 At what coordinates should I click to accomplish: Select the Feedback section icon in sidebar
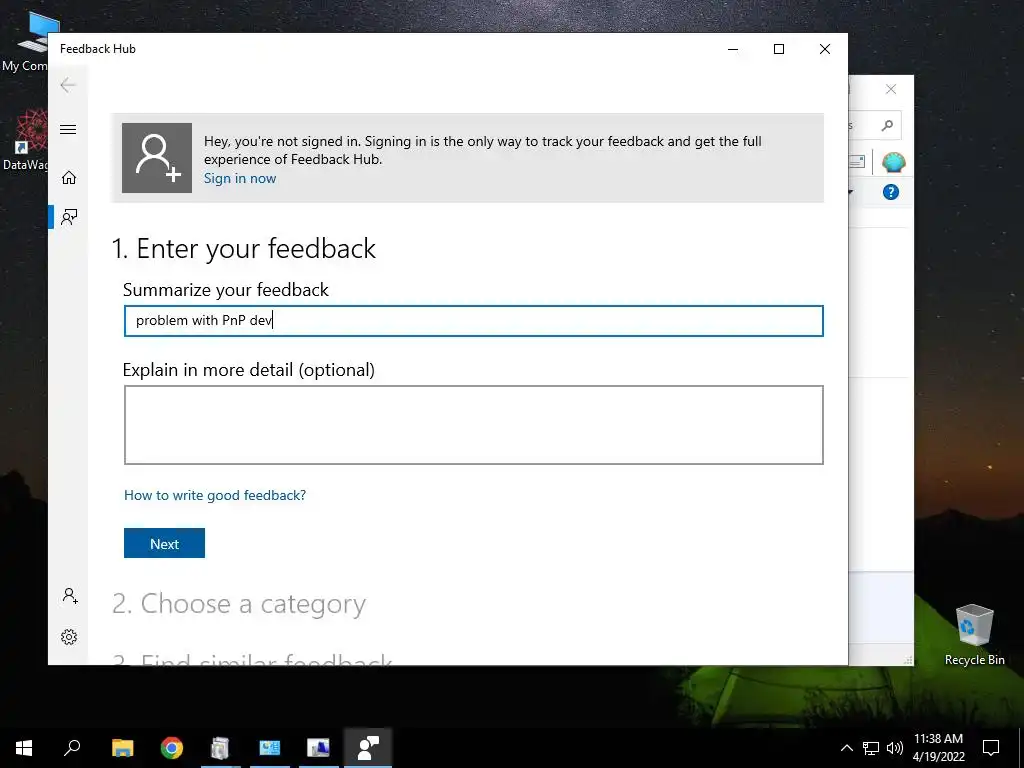coord(69,217)
